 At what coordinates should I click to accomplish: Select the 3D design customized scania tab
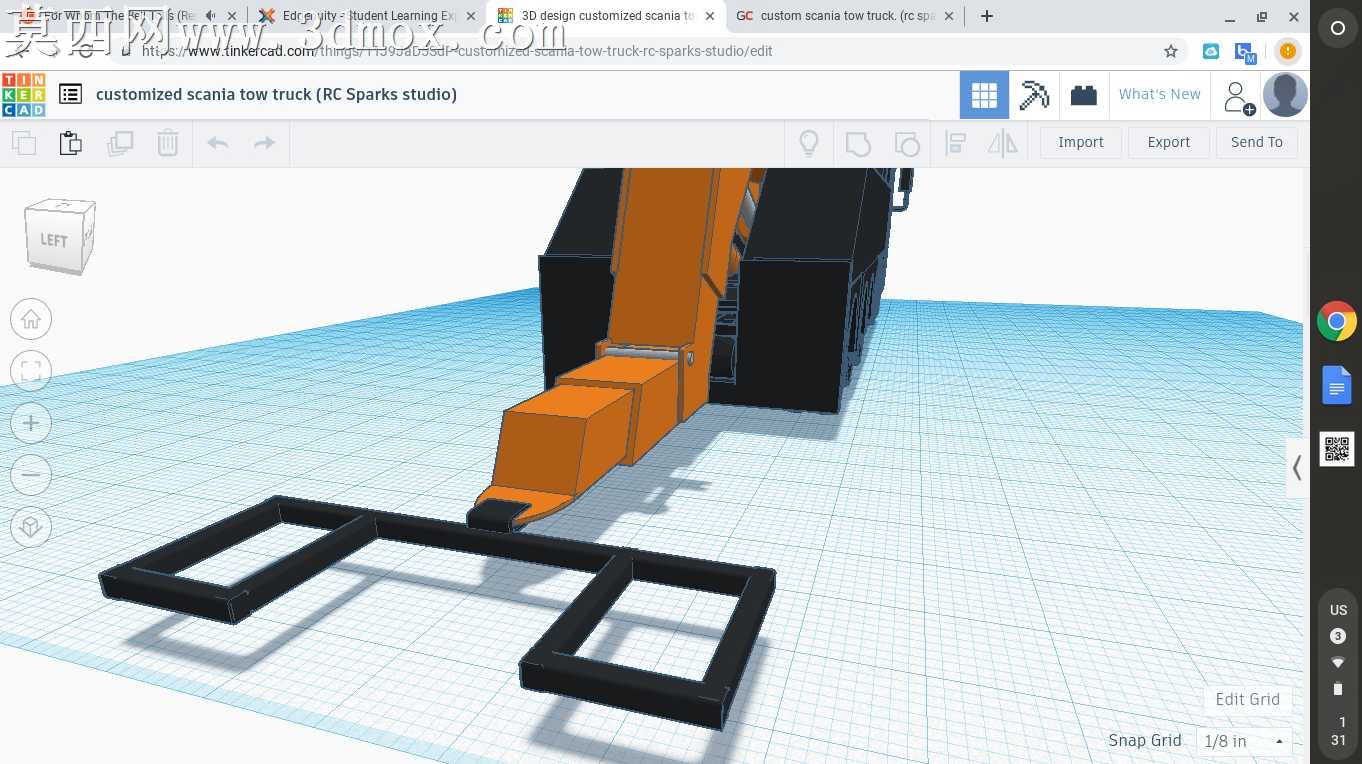tap(607, 16)
